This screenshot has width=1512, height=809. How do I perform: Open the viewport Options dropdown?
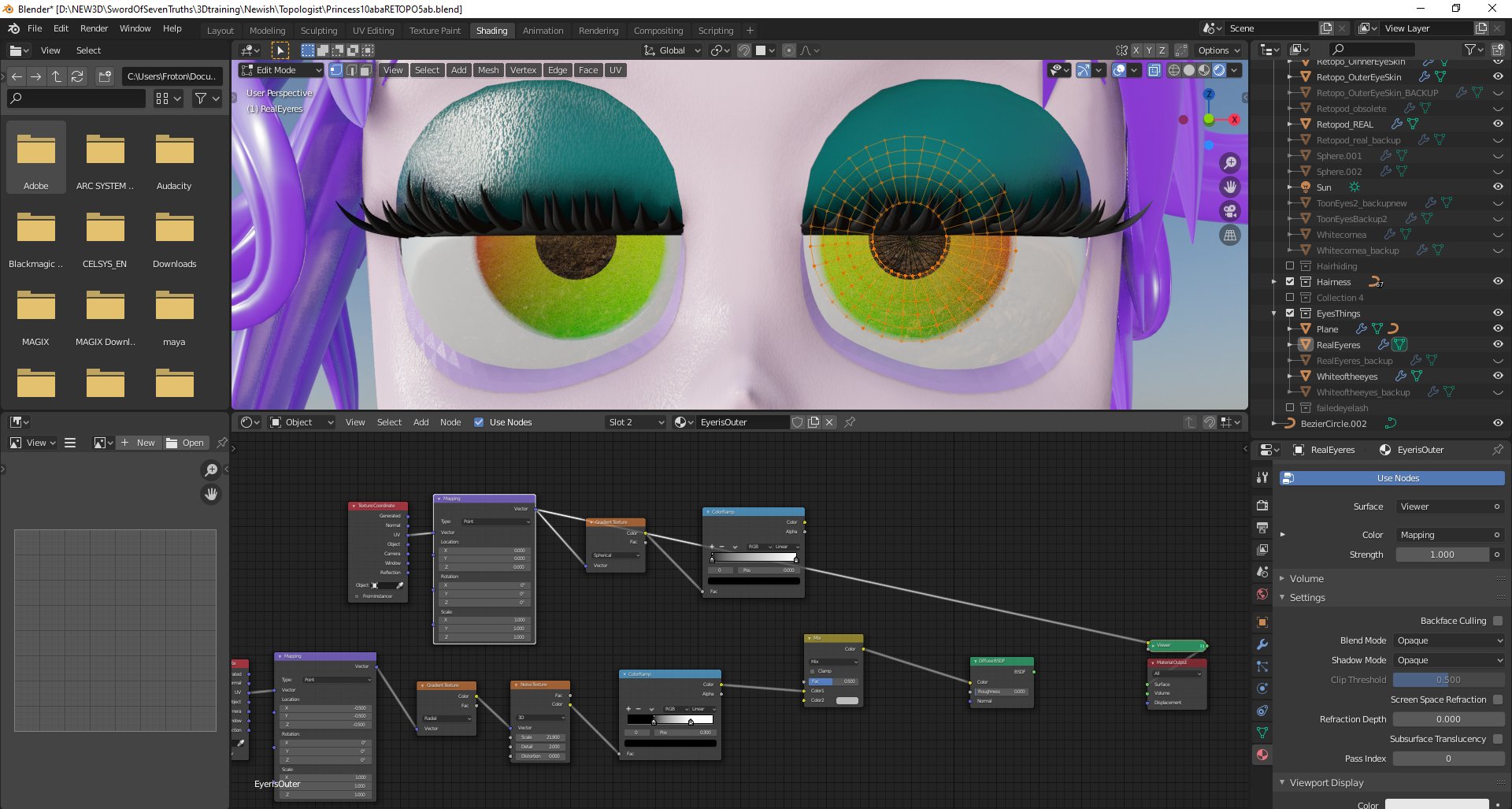click(x=1218, y=50)
